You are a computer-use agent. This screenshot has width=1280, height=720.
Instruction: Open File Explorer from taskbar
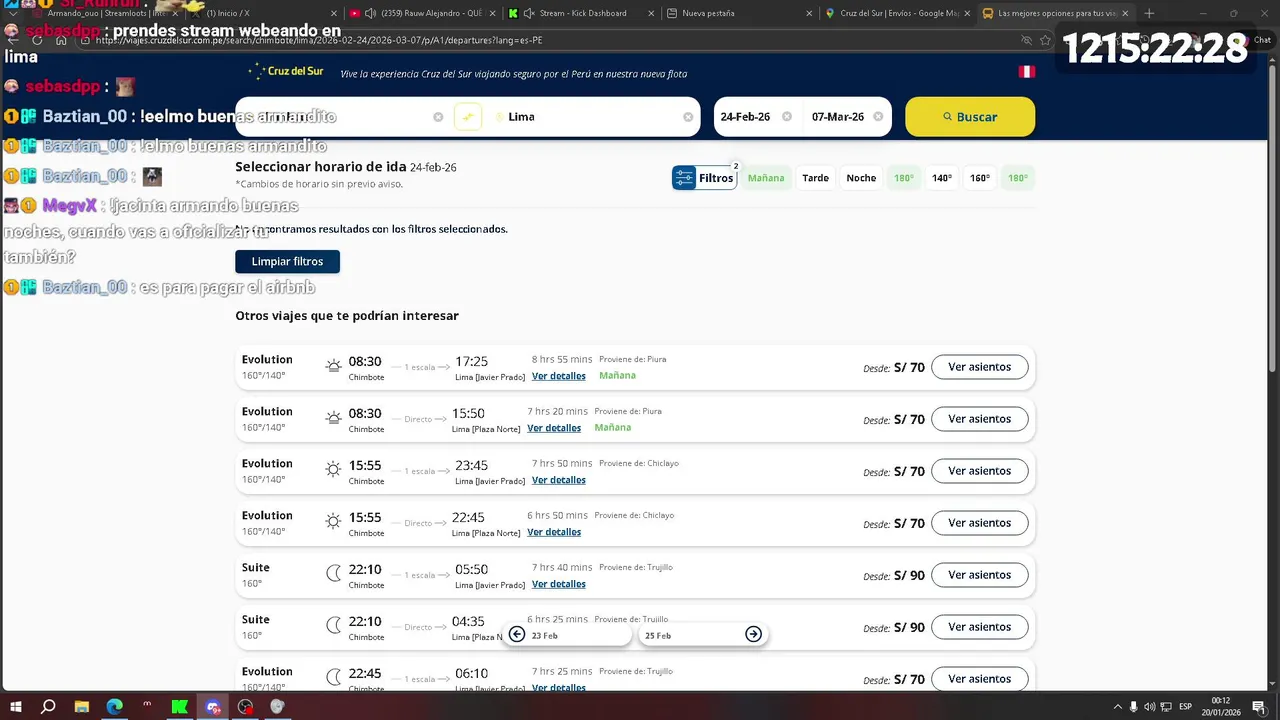tap(82, 707)
